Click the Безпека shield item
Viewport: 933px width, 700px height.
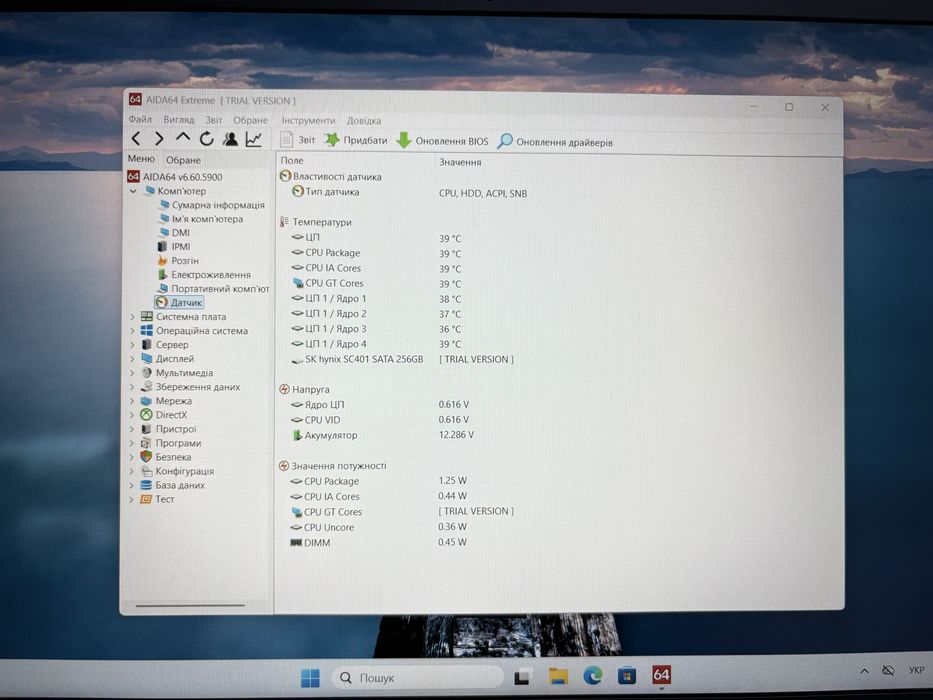coord(166,457)
